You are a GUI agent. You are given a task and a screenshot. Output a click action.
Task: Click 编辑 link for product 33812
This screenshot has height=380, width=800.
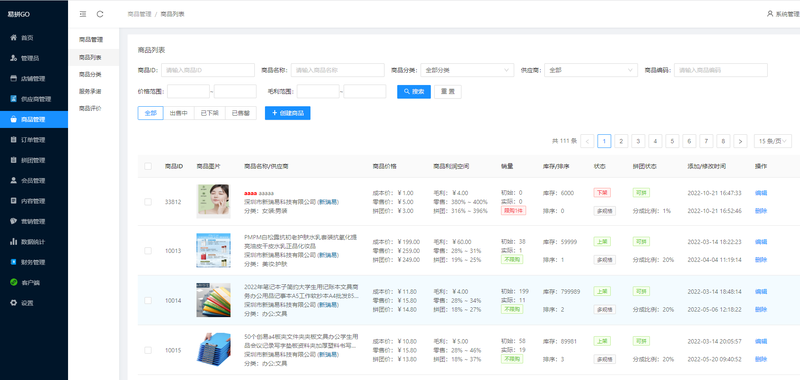point(761,193)
